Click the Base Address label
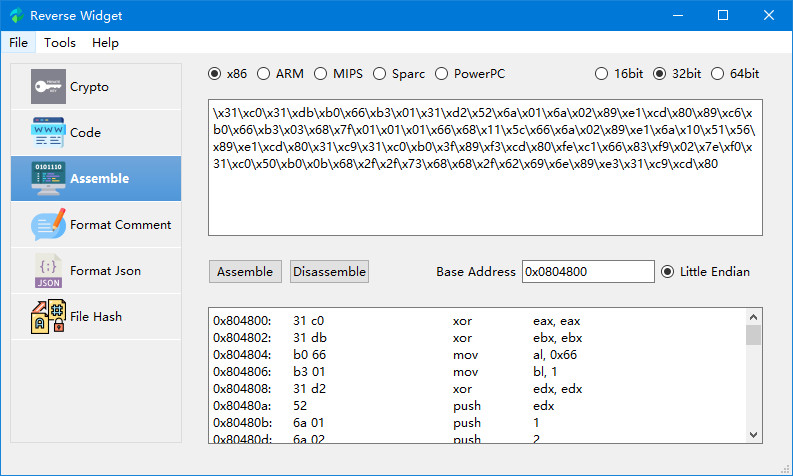The height and width of the screenshot is (476, 793). click(476, 272)
